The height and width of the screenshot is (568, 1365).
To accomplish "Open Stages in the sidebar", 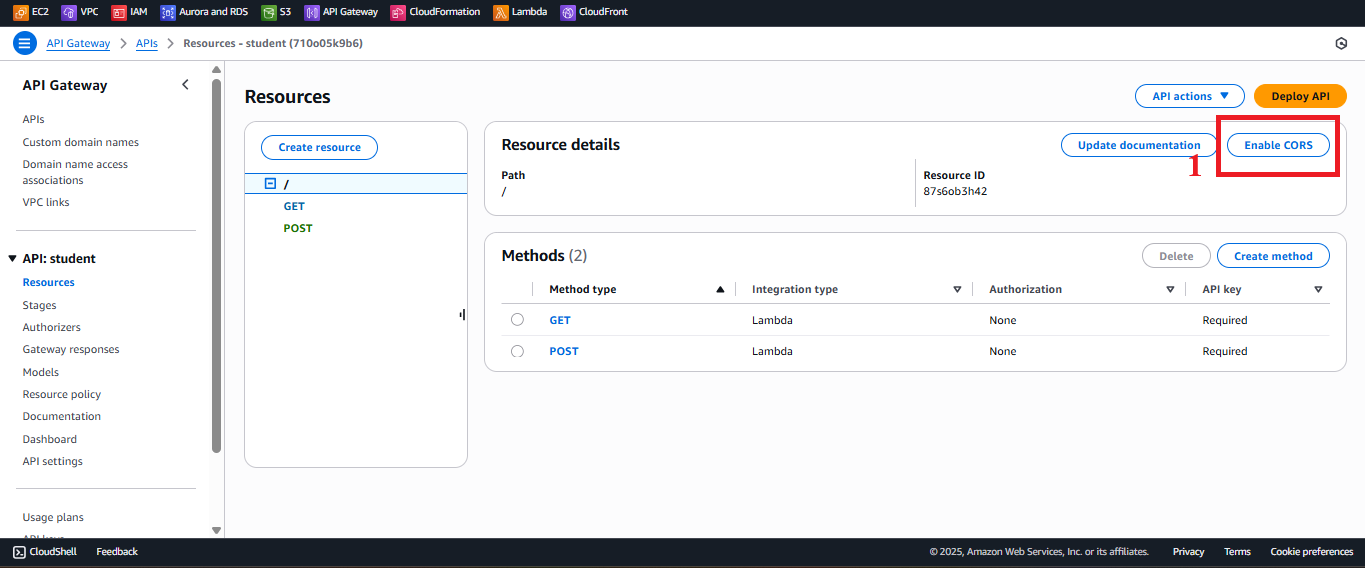I will click(40, 305).
